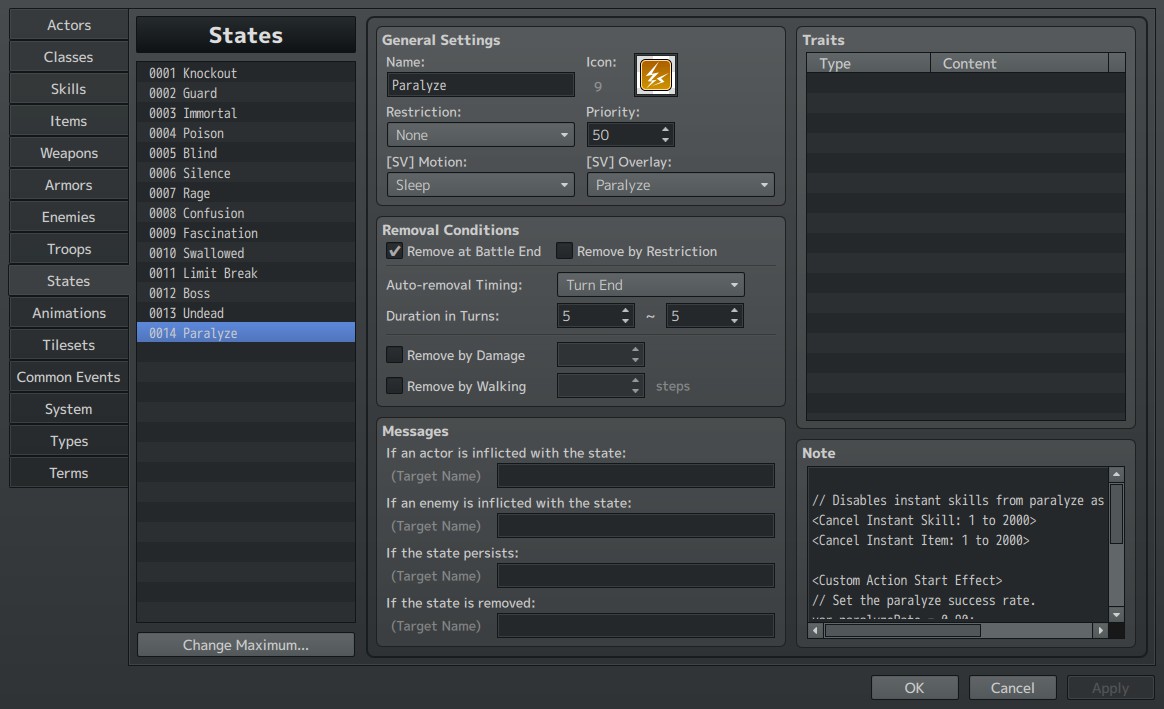Uncheck Remove at Battle End

coord(394,251)
